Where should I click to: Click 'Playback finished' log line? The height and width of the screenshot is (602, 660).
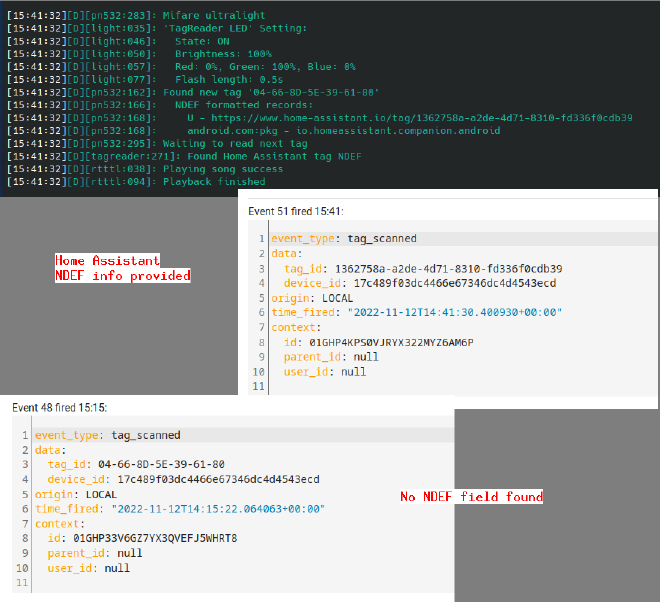pyautogui.click(x=136, y=182)
